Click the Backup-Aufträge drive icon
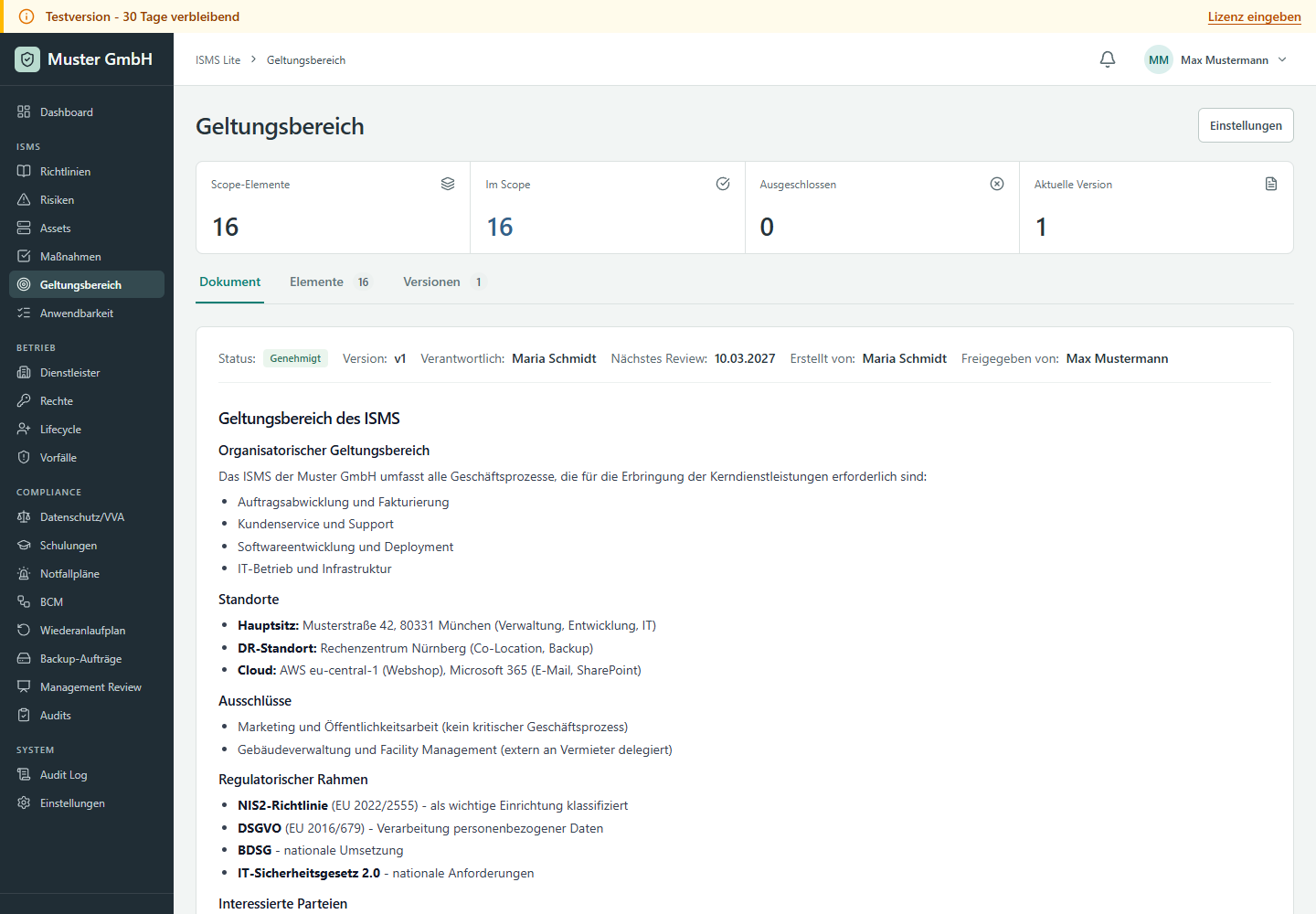This screenshot has width=1316, height=914. pos(24,658)
